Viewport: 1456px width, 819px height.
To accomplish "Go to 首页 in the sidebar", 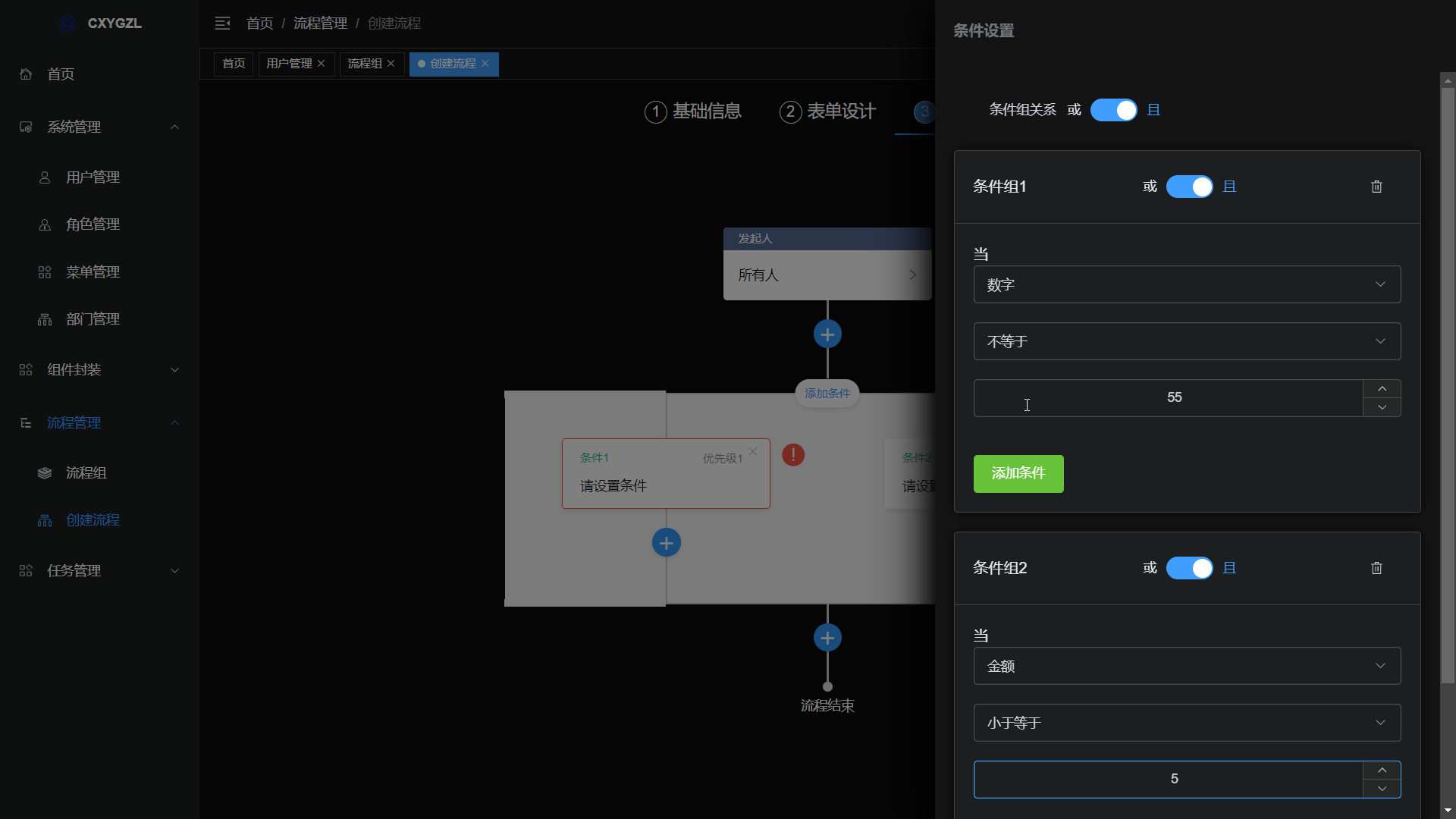I will (99, 74).
